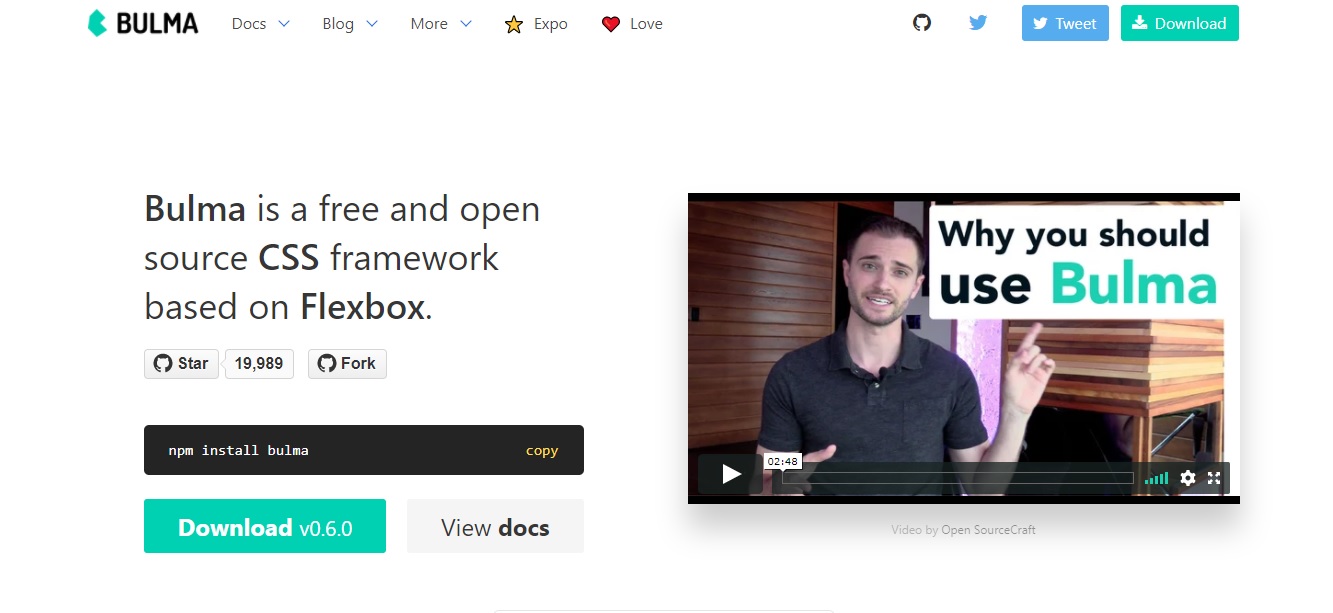Open the GitHub icon link in navbar

click(x=922, y=23)
